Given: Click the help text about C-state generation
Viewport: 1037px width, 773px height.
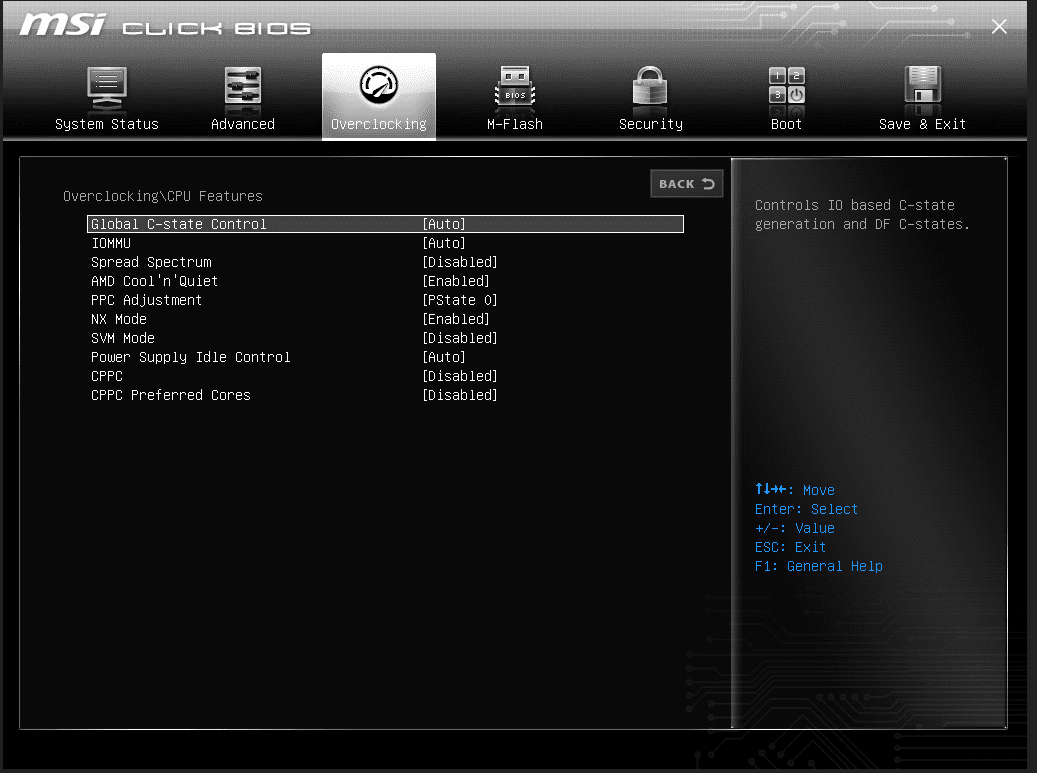Looking at the screenshot, I should tap(862, 215).
